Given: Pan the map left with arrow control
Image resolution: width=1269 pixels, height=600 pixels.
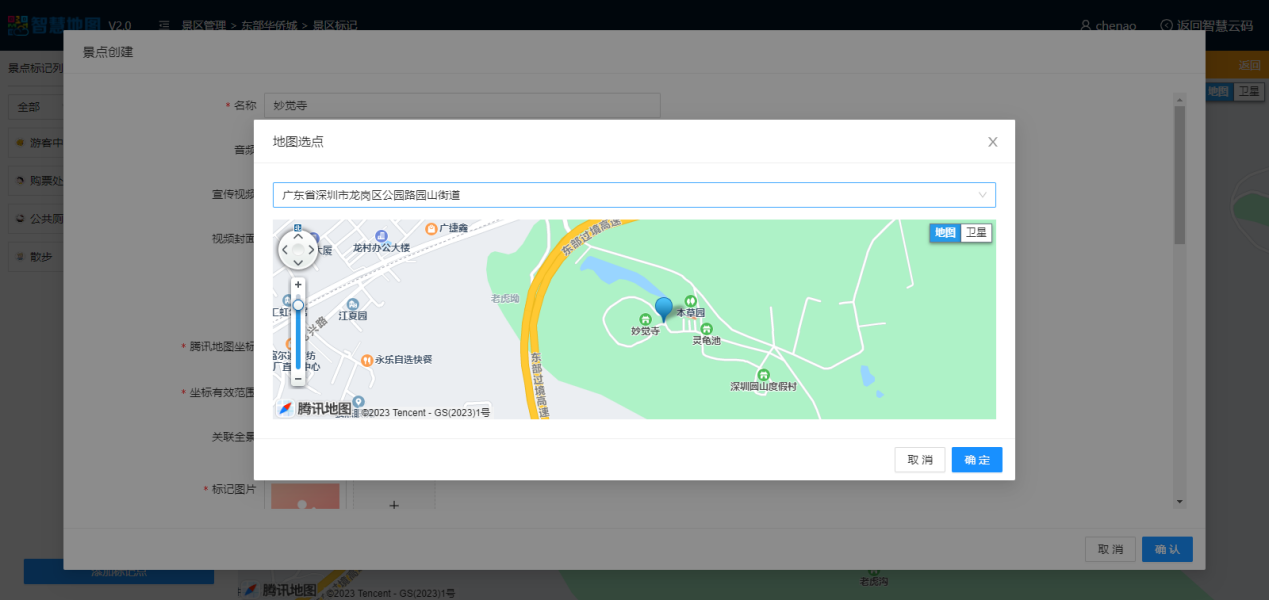Looking at the screenshot, I should click(x=283, y=249).
